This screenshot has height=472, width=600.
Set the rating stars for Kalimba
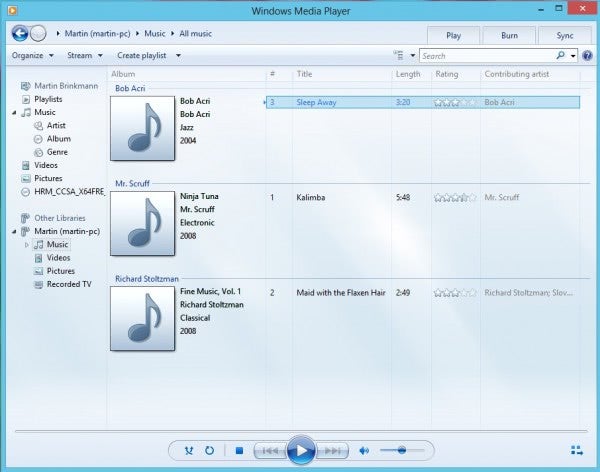point(455,198)
